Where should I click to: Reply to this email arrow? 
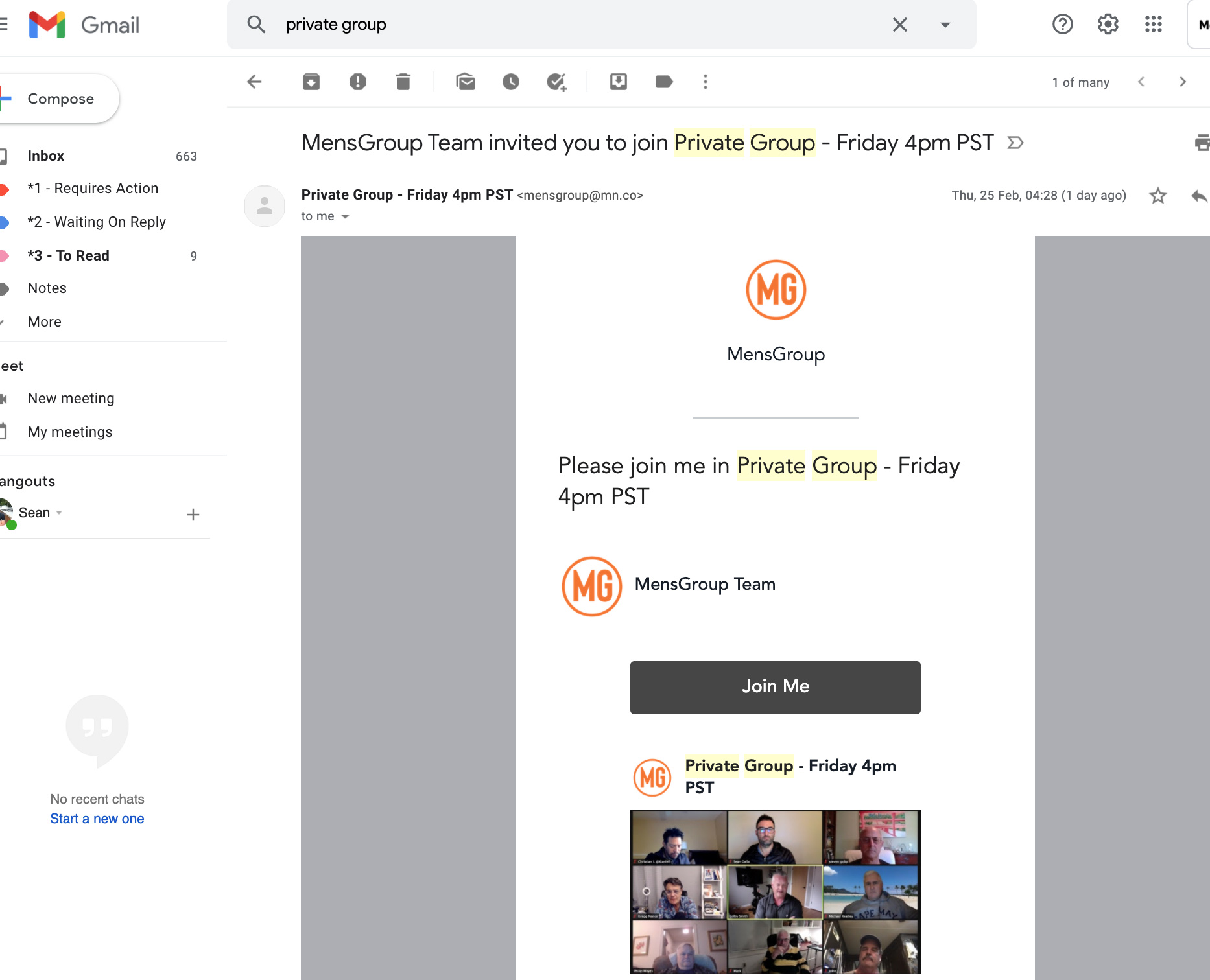coord(1200,196)
